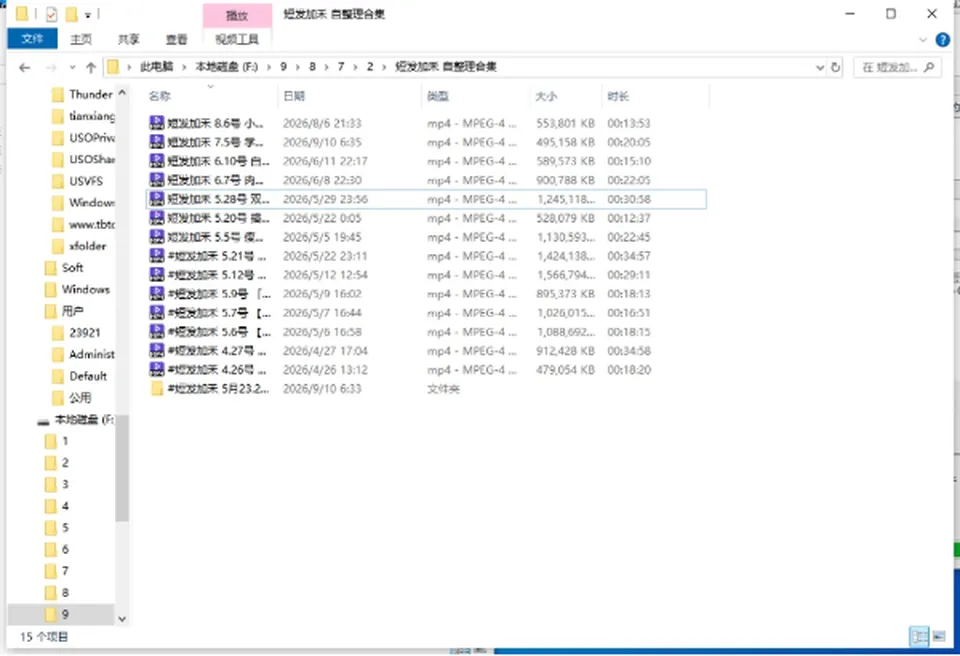This screenshot has width=960, height=656.
Task: Click the folder icon starting the address bar
Action: (x=113, y=67)
